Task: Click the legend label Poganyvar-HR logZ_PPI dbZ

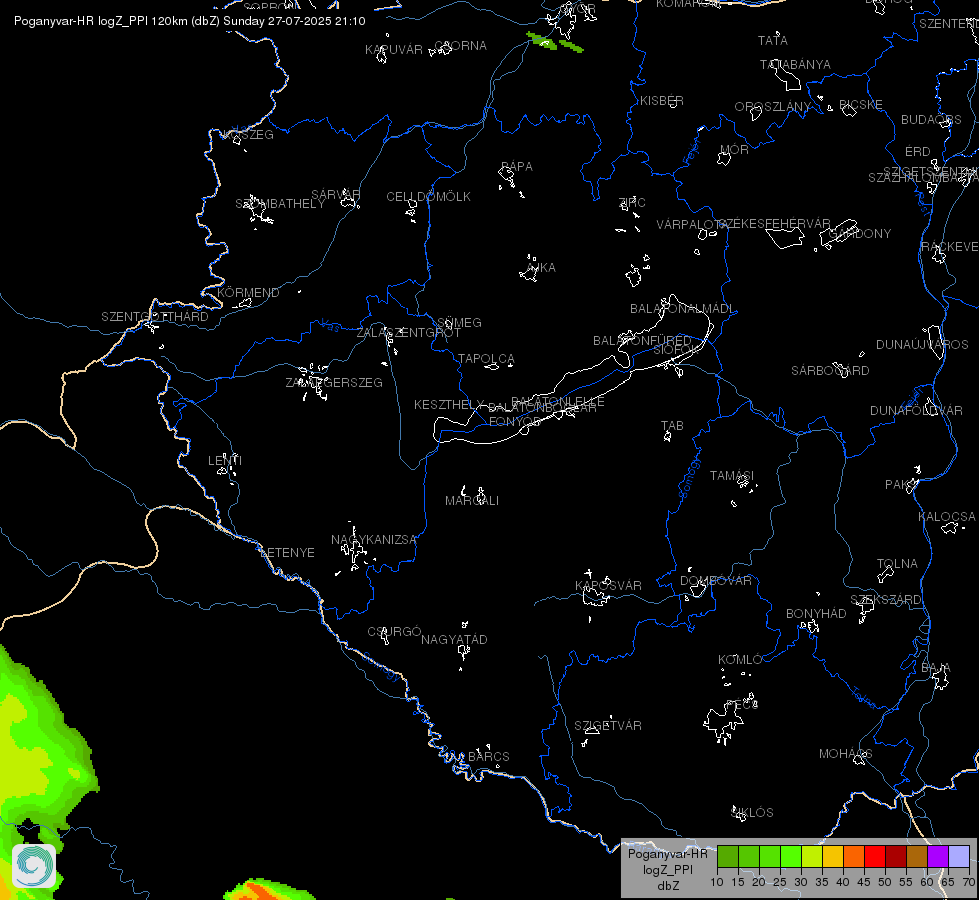Action: pos(667,869)
